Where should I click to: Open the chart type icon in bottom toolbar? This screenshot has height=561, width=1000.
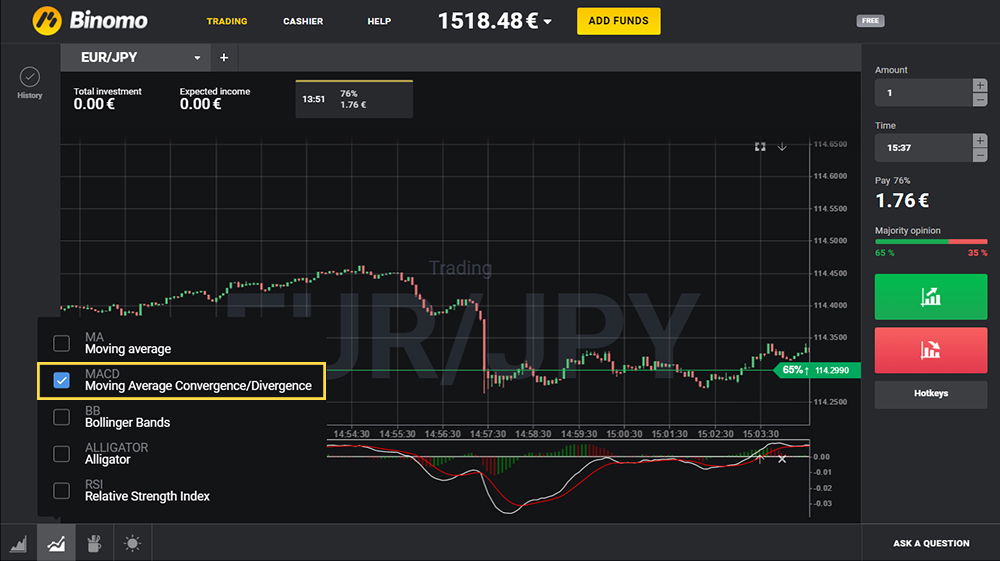click(19, 544)
